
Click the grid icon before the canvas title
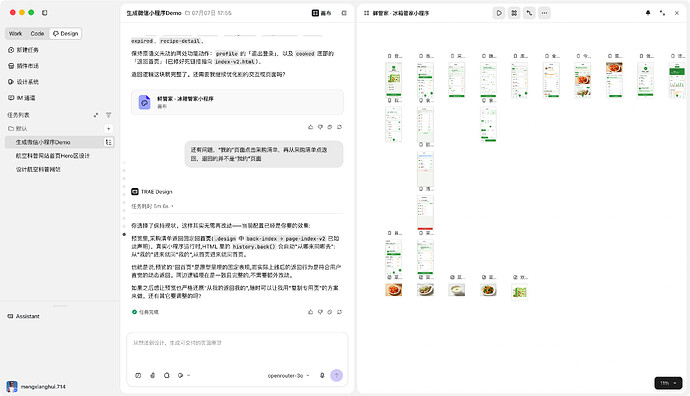(x=367, y=13)
